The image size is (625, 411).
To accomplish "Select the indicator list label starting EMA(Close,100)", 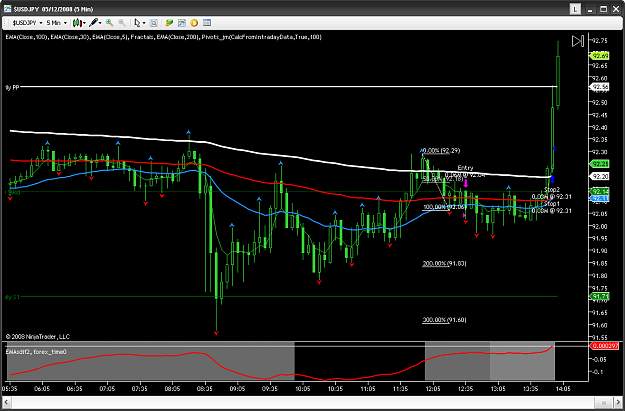I will click(x=163, y=37).
